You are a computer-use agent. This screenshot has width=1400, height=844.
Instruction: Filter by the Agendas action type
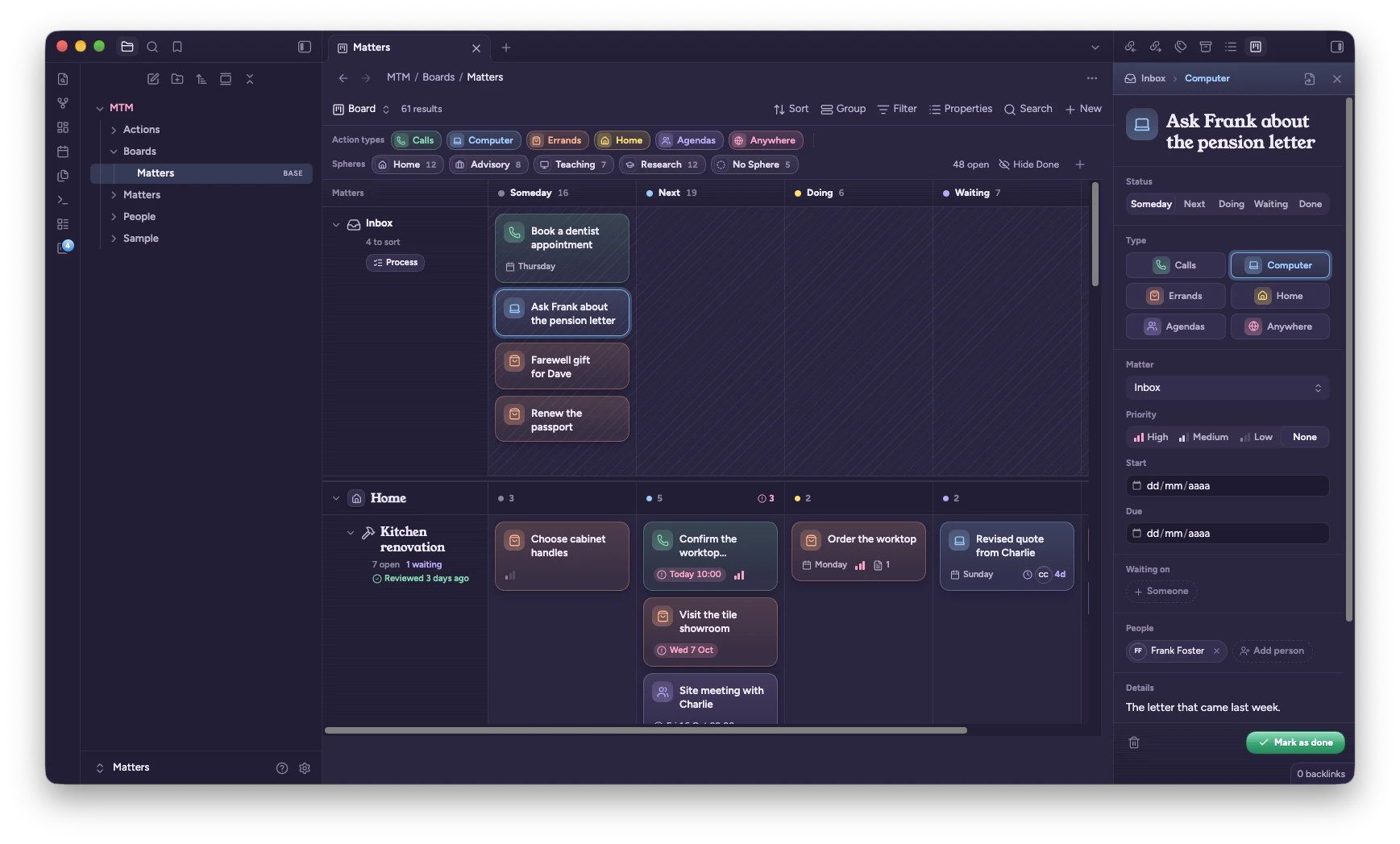(688, 140)
